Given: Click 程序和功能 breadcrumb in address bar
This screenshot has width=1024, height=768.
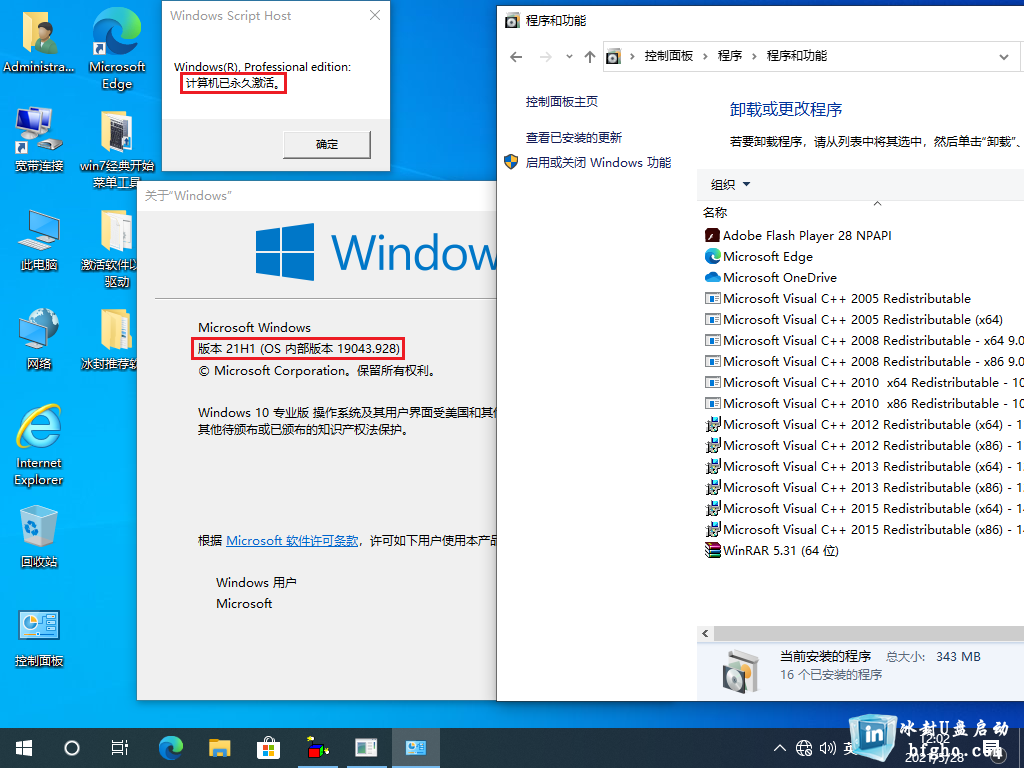Looking at the screenshot, I should 797,56.
